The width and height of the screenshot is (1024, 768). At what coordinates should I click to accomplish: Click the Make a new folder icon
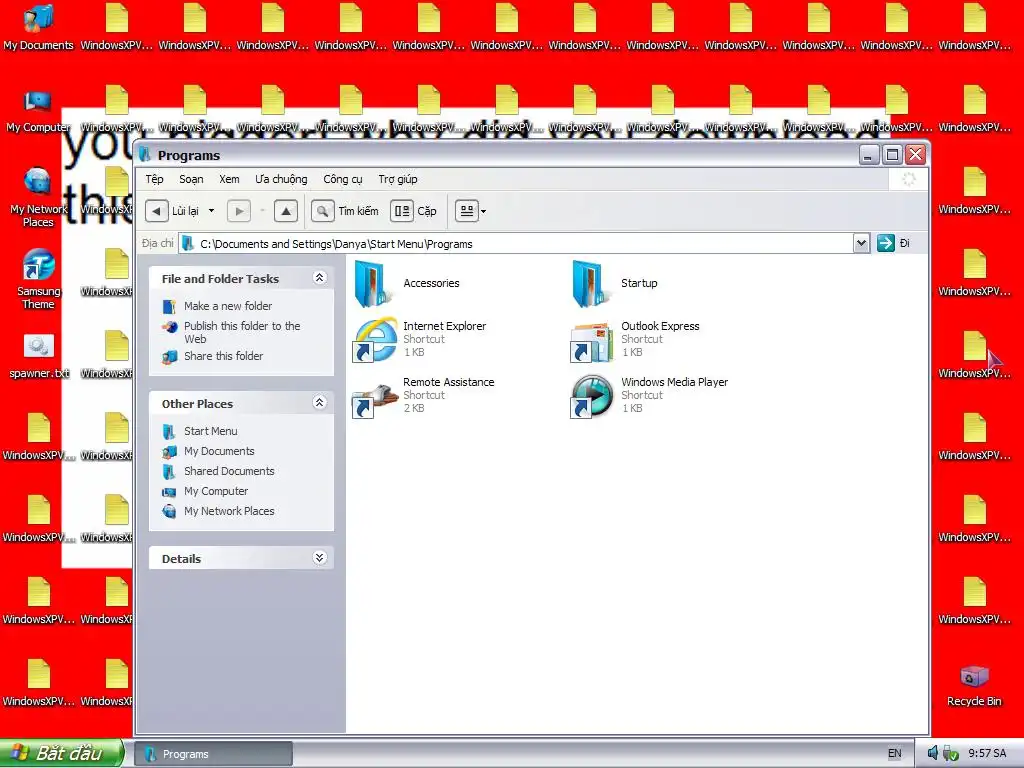tap(169, 306)
